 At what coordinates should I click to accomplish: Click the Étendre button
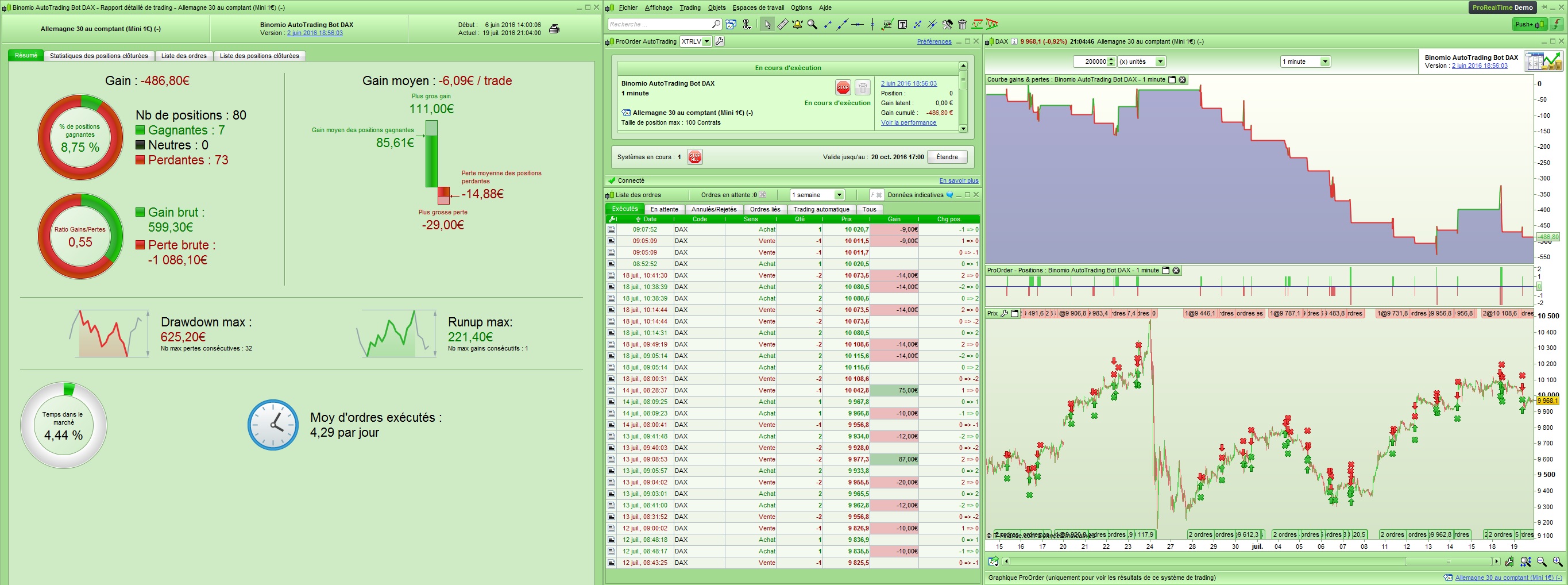[x=947, y=157]
